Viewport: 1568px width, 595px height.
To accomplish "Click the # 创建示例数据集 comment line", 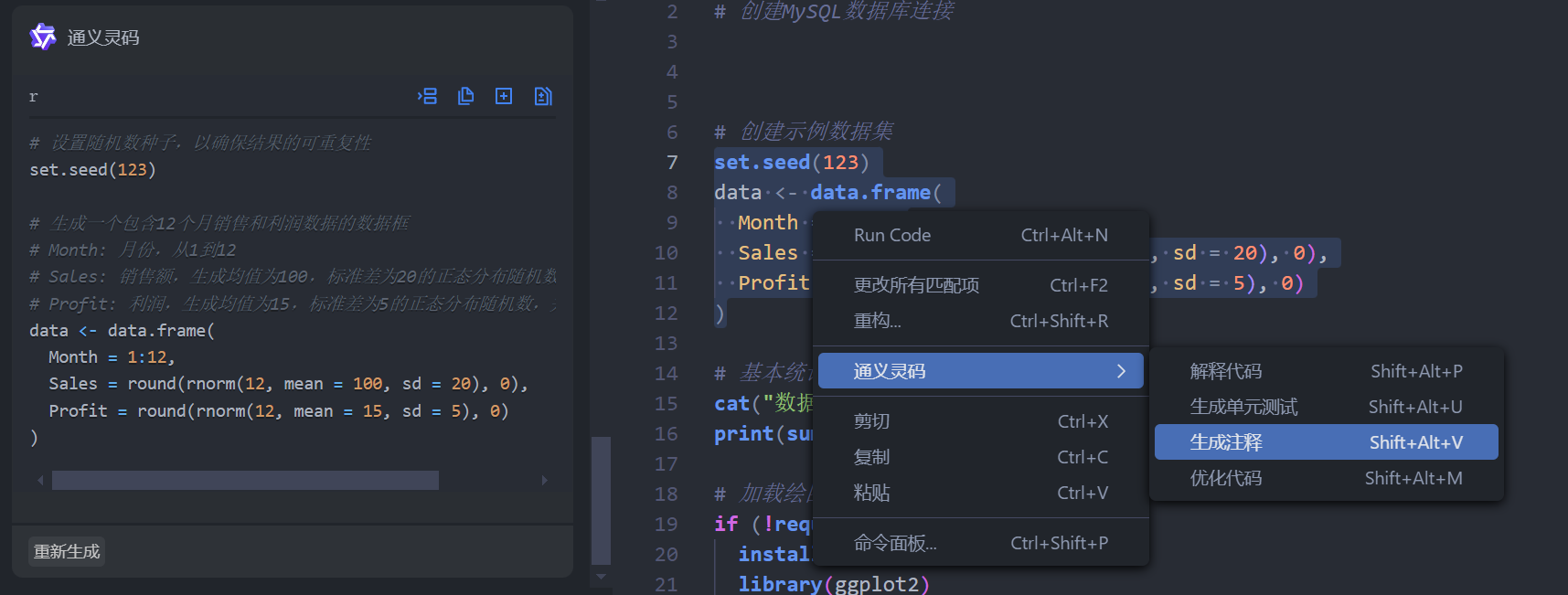I will (804, 132).
